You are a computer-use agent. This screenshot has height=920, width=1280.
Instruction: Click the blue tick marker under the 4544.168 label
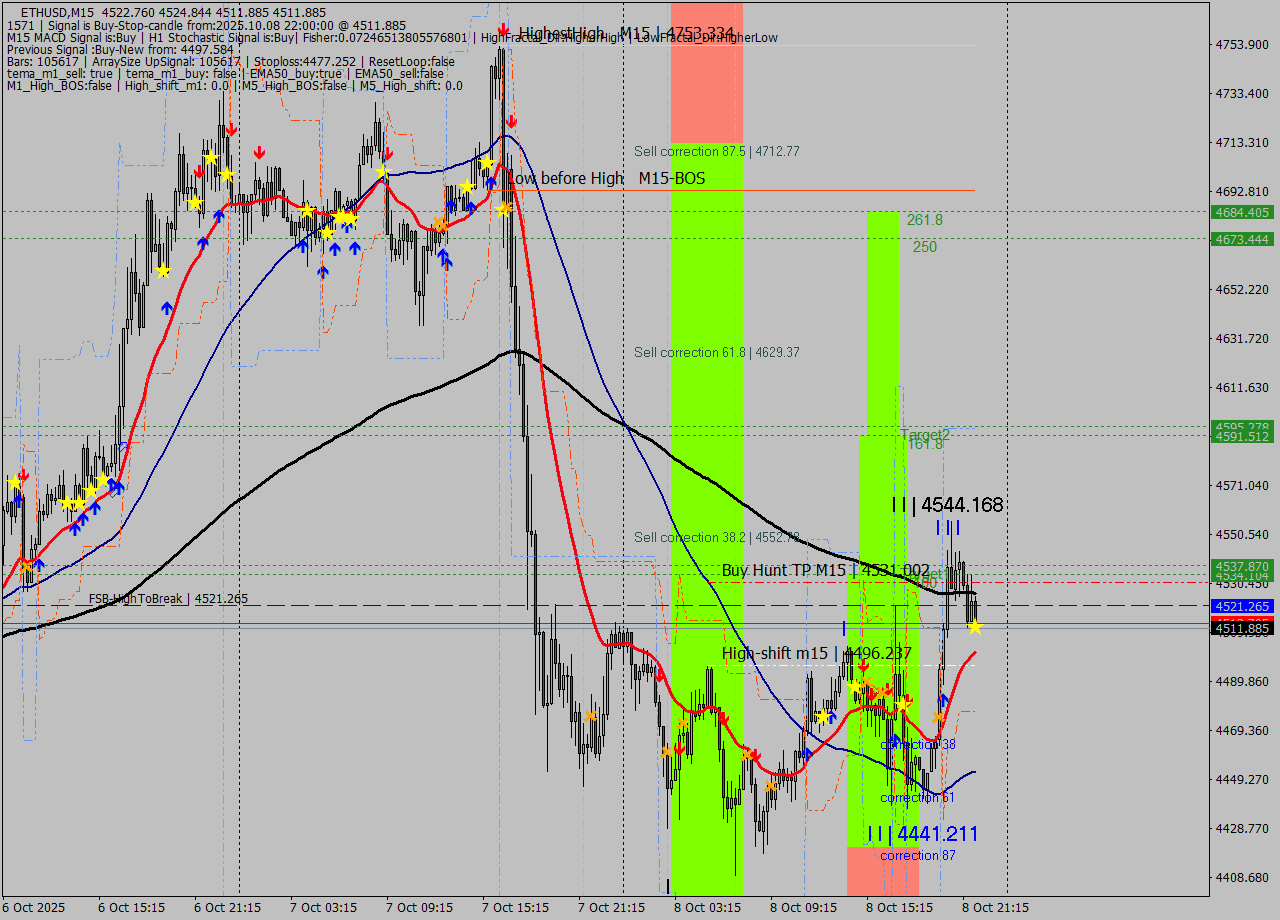(947, 527)
